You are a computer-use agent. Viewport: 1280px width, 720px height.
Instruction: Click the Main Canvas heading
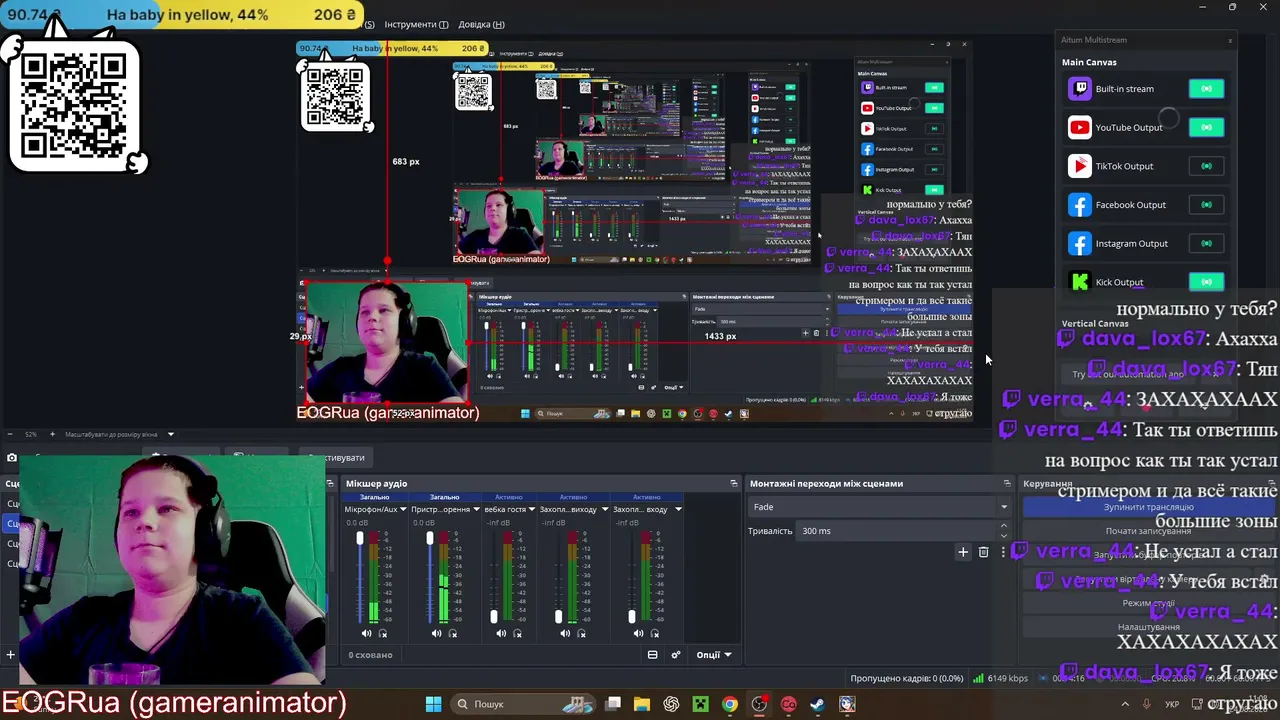(x=1089, y=62)
